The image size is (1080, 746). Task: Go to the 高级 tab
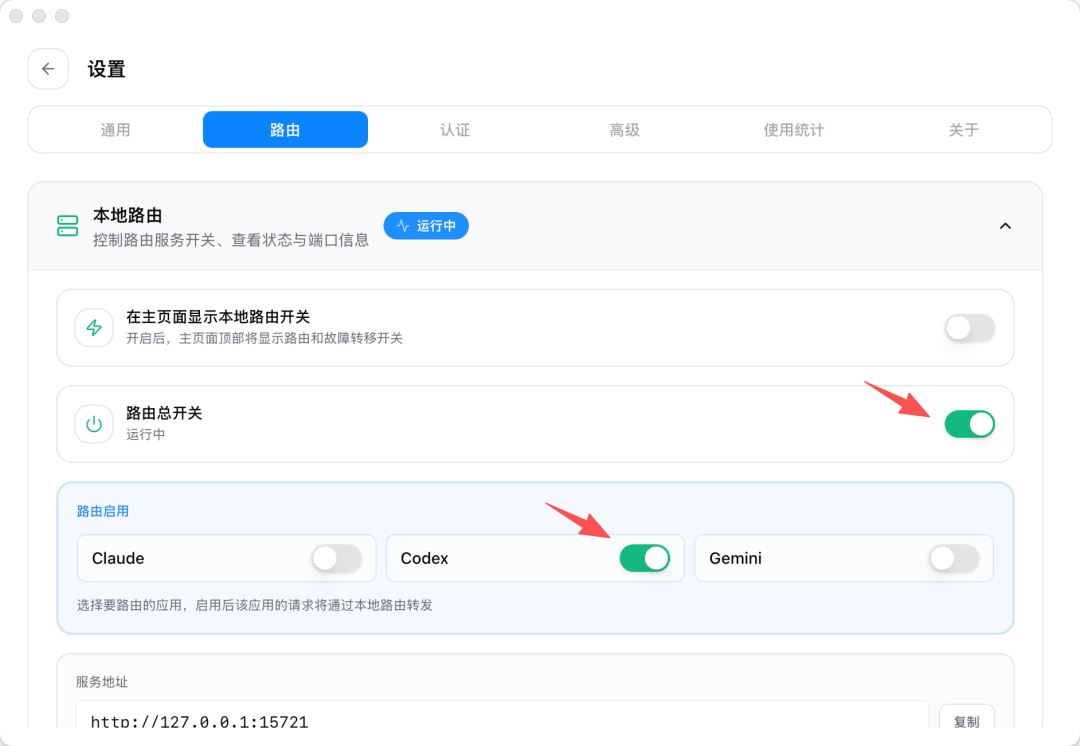[x=625, y=129]
